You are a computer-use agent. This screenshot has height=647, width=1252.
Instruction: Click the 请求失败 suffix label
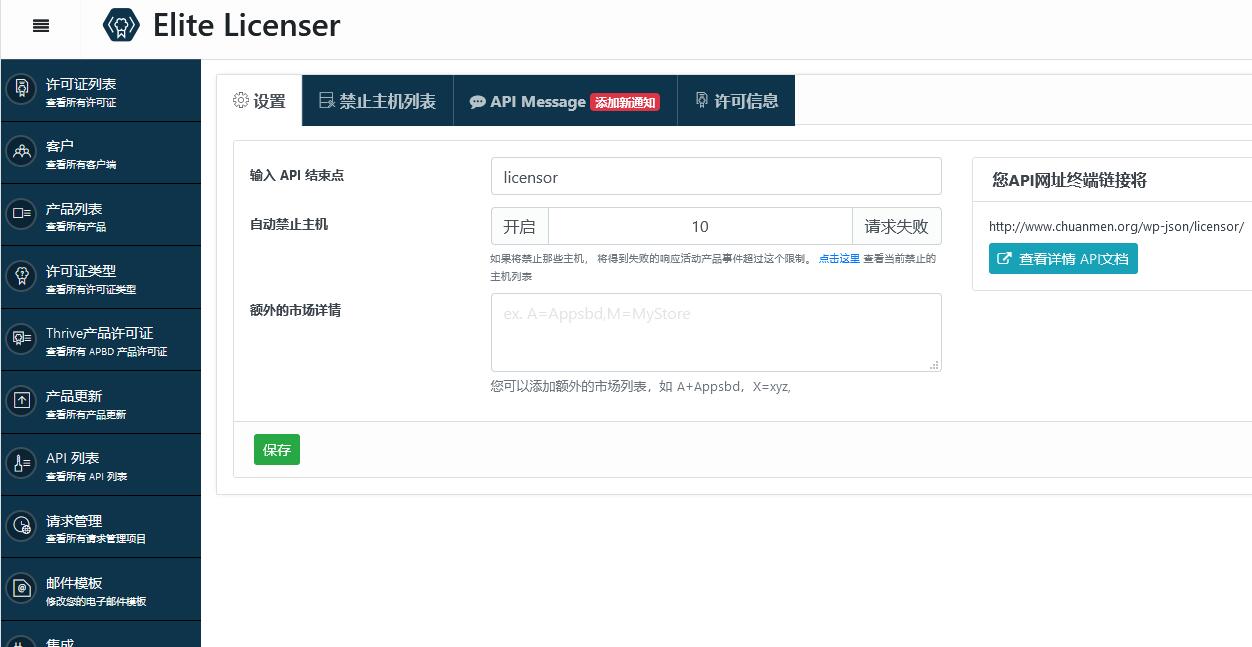pyautogui.click(x=897, y=226)
